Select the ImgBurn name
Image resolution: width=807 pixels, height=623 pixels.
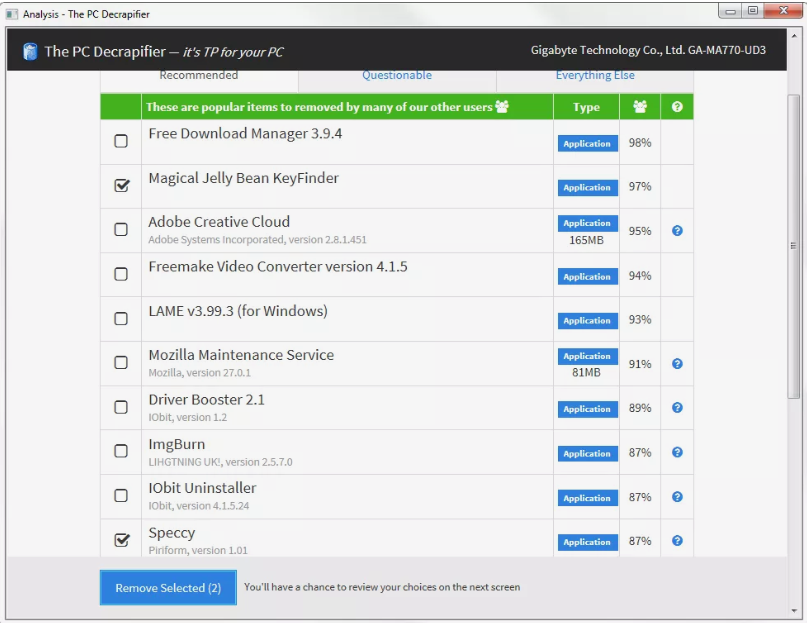[177, 444]
